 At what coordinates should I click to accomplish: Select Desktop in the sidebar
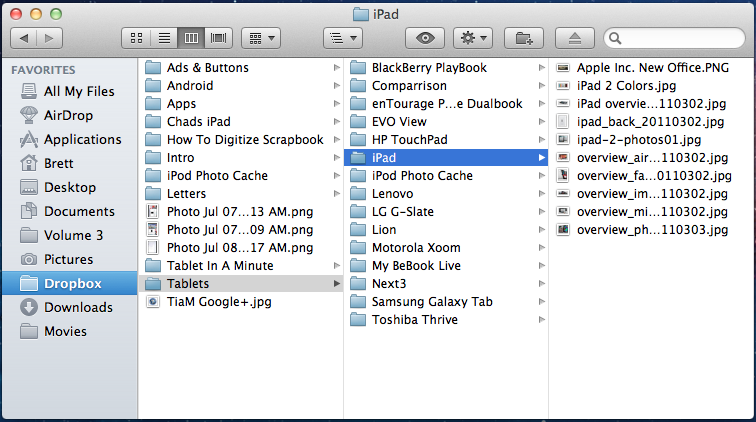(70, 187)
